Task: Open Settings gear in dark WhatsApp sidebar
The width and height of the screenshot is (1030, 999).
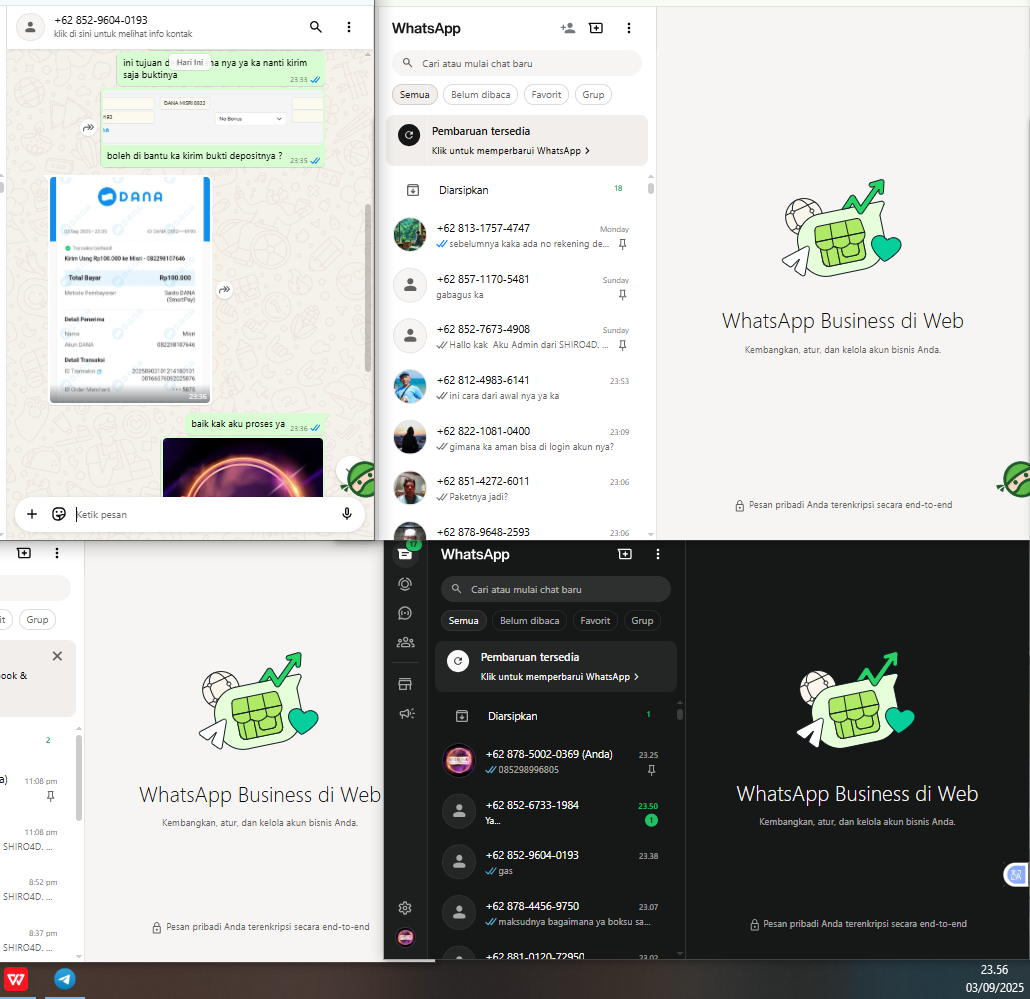Action: pos(405,908)
